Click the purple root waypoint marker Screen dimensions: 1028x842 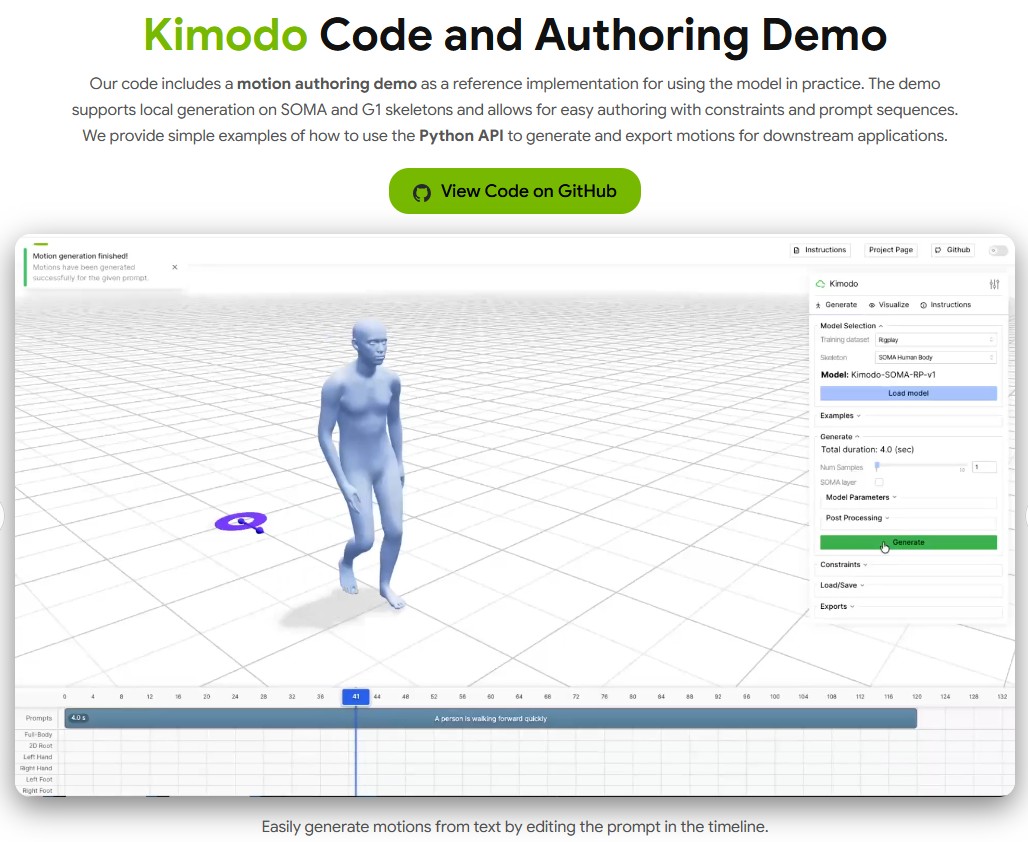(x=242, y=521)
